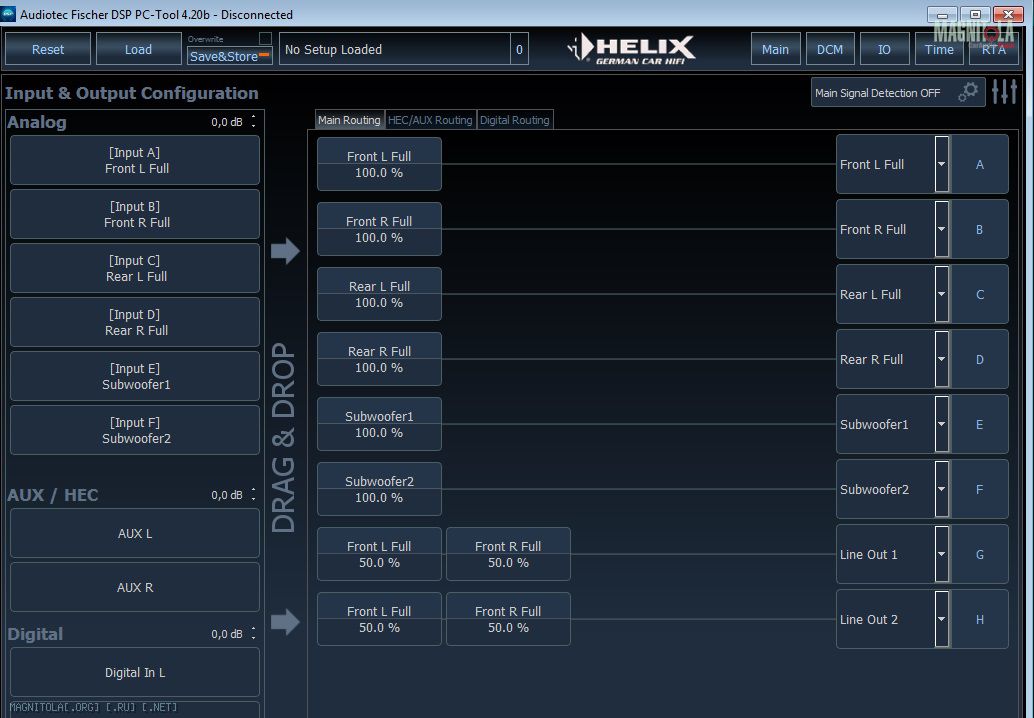Click the lower gray drag-and-drop arrow

pos(285,622)
